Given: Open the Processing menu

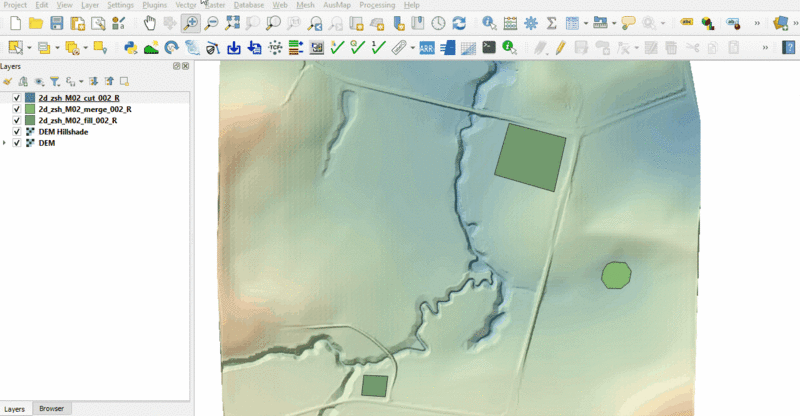Looking at the screenshot, I should [x=377, y=5].
